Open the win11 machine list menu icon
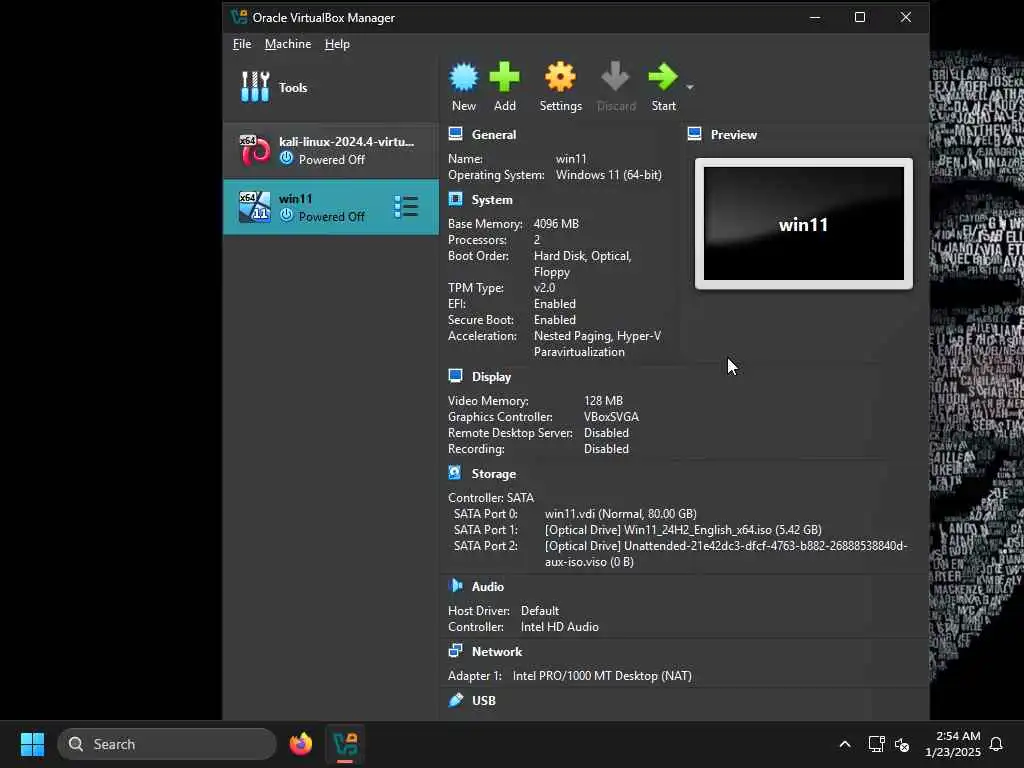This screenshot has height=768, width=1024. (x=406, y=207)
